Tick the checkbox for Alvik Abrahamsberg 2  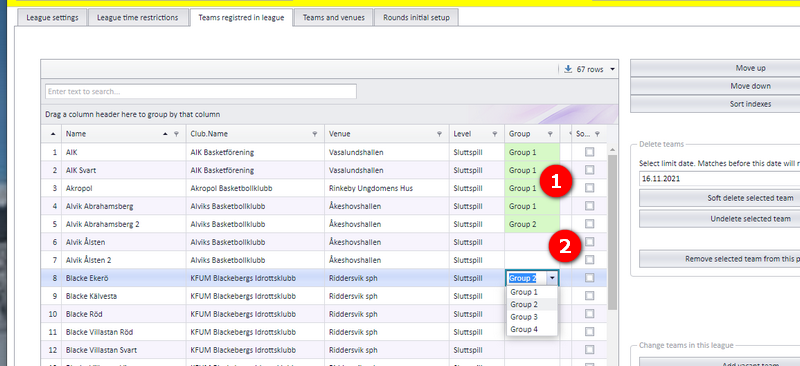[589, 224]
